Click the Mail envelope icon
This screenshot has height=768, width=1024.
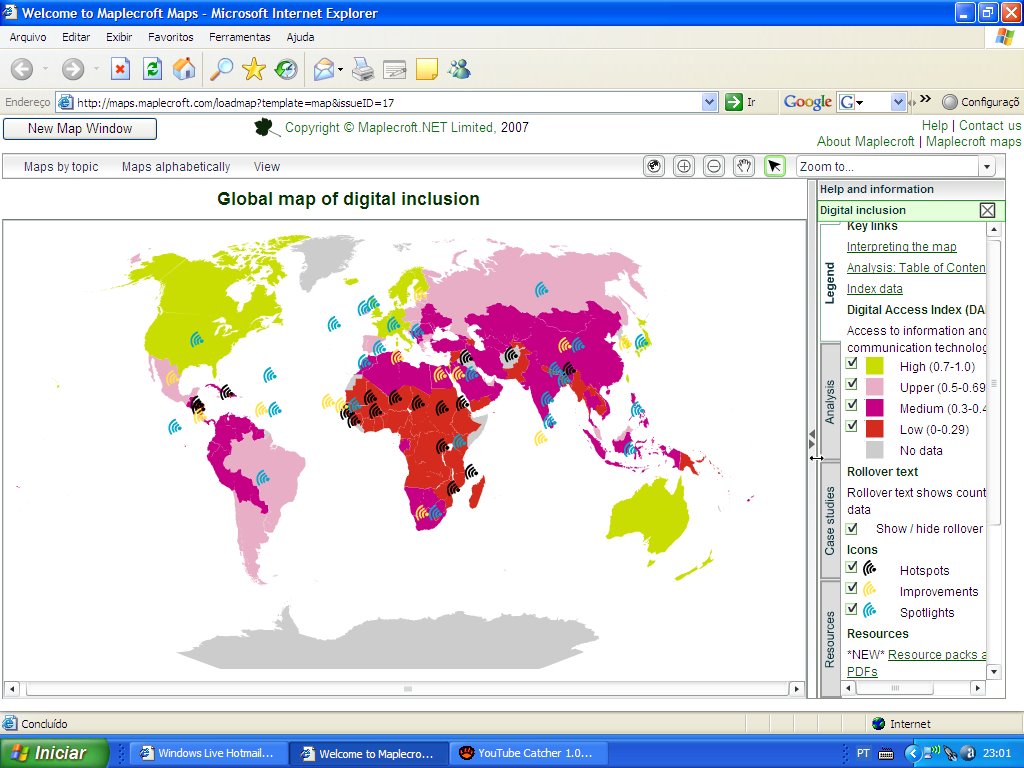click(324, 69)
